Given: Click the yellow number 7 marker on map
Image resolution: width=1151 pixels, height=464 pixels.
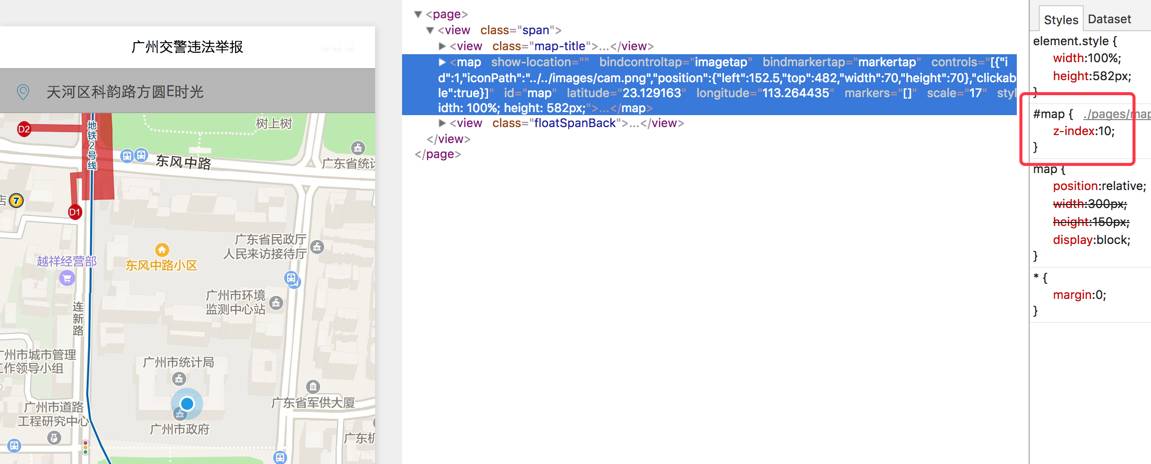Looking at the screenshot, I should click(16, 200).
